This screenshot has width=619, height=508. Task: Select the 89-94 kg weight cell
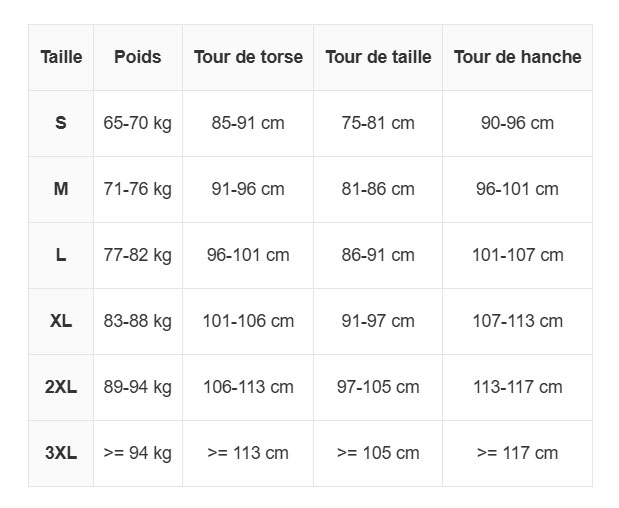click(138, 387)
